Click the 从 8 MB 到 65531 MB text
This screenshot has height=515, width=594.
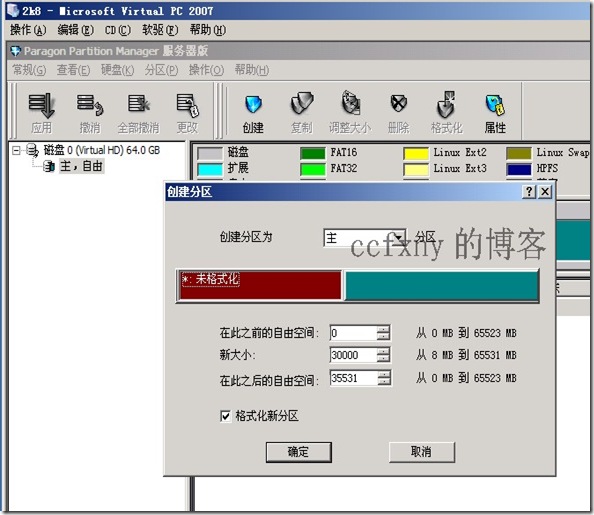[466, 355]
